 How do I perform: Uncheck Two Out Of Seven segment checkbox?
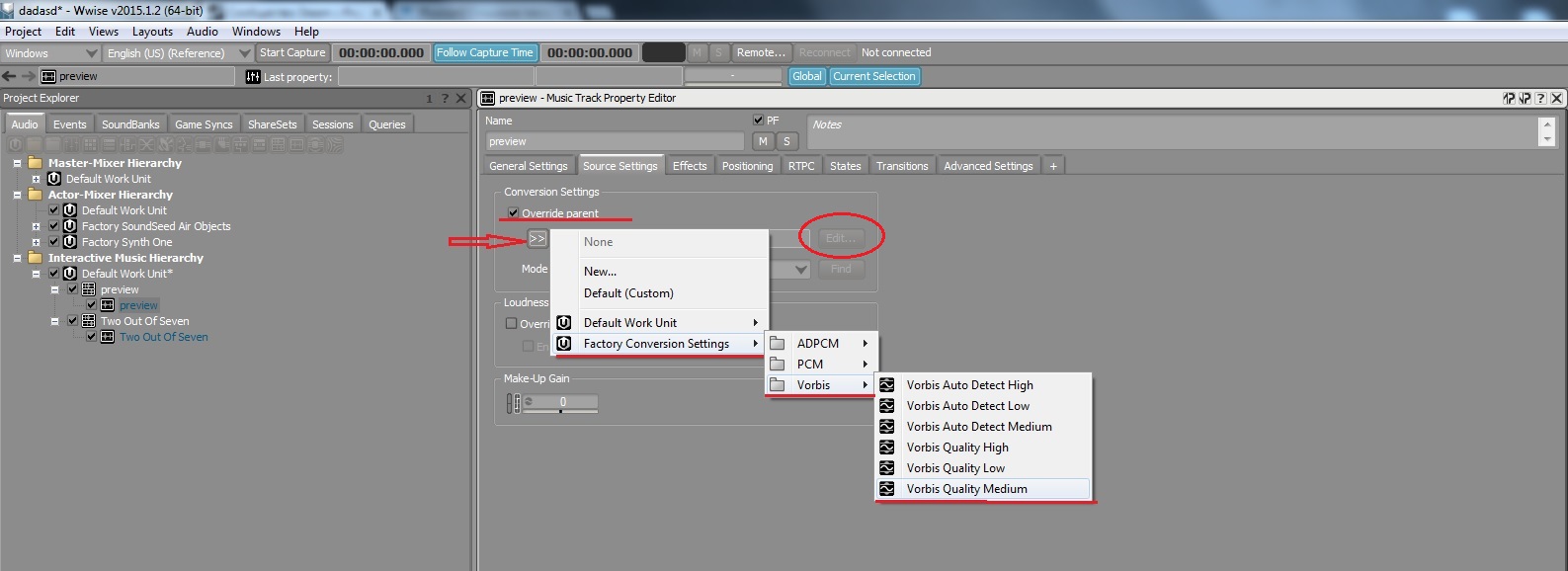pos(72,321)
